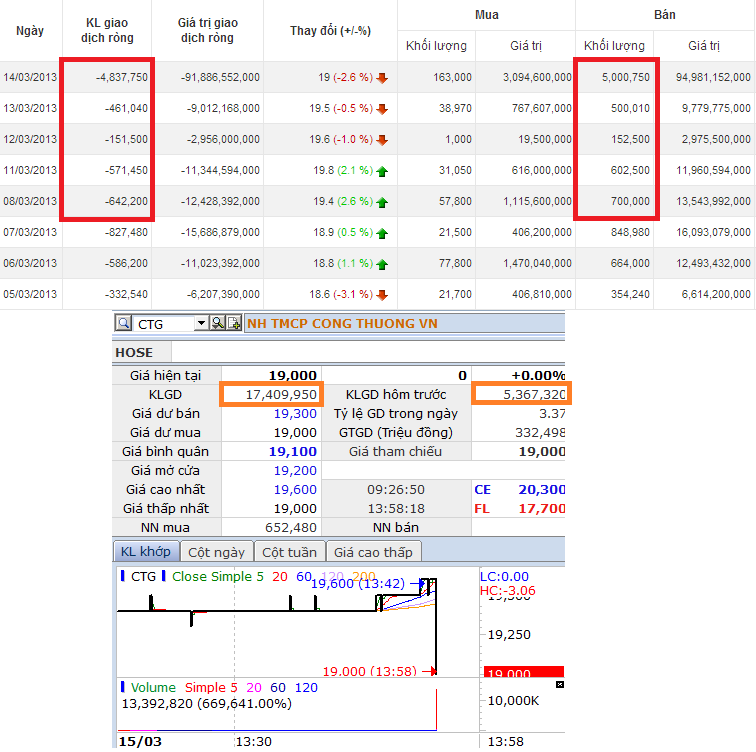Screen dimensions: 756x752
Task: Click the Giá bình quân value 19,100
Action: (293, 452)
